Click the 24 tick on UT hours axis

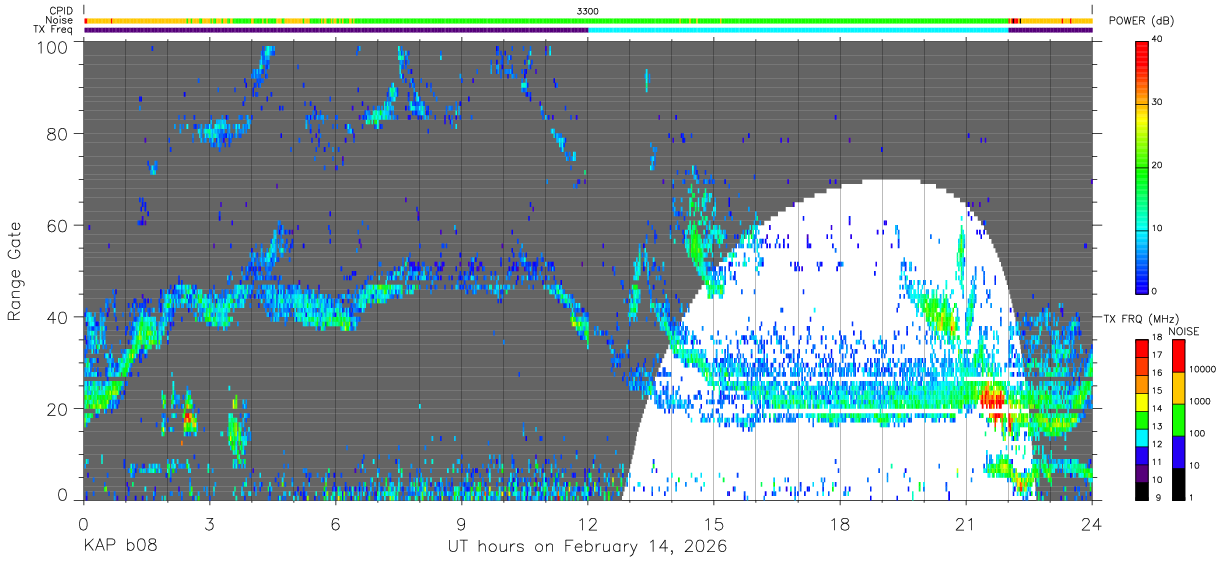coord(1092,522)
